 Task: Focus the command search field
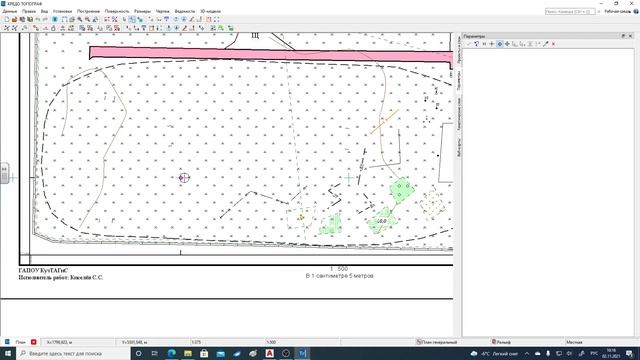coord(570,11)
